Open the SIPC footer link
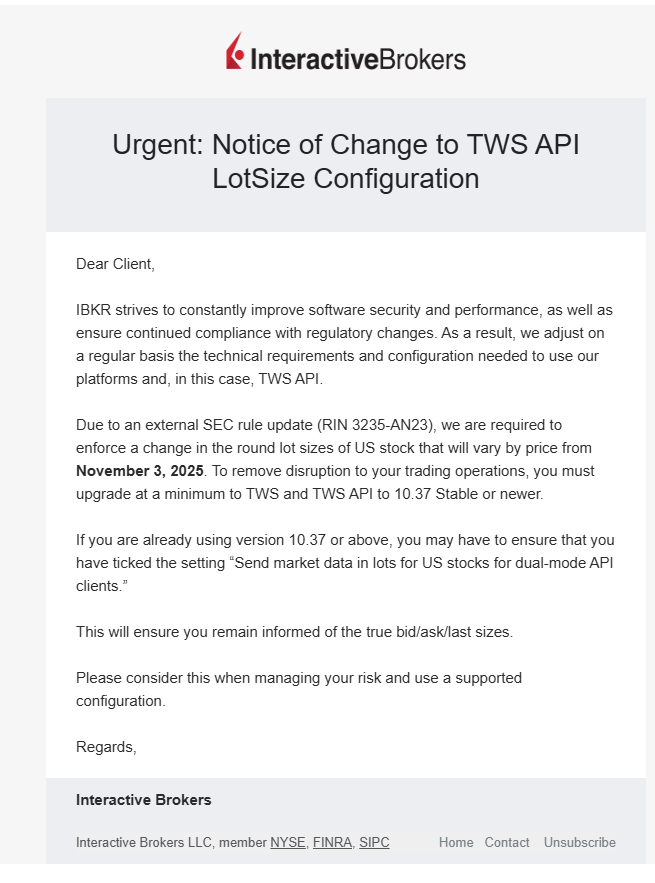 pyautogui.click(x=374, y=843)
